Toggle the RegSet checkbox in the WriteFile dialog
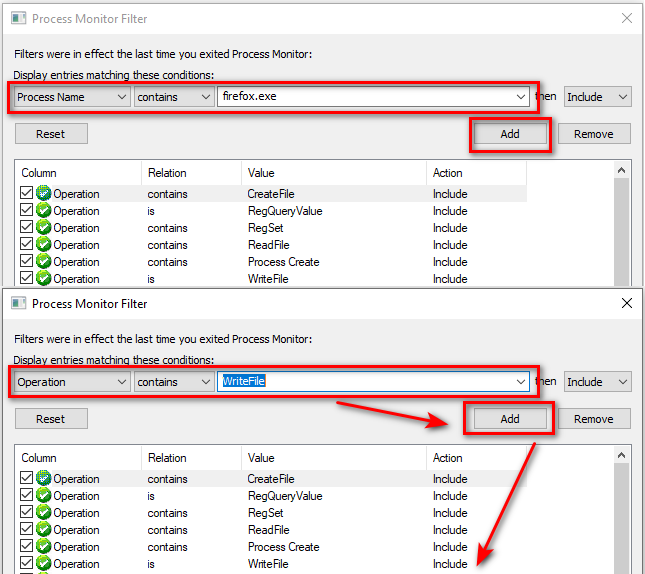645x574 pixels. (x=26, y=513)
